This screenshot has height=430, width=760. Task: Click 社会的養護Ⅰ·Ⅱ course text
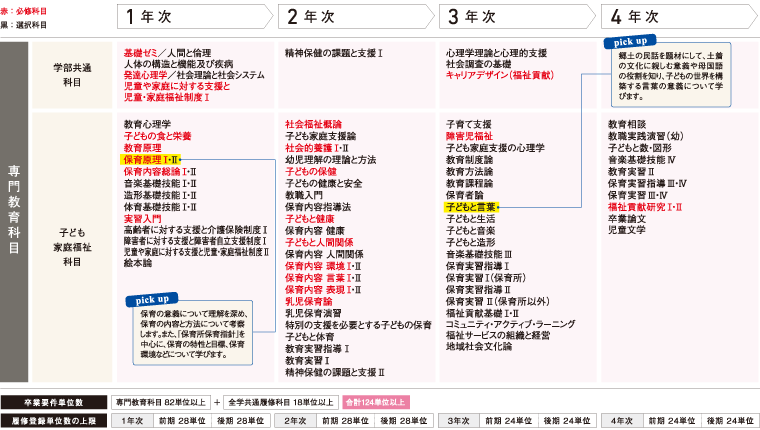(317, 148)
